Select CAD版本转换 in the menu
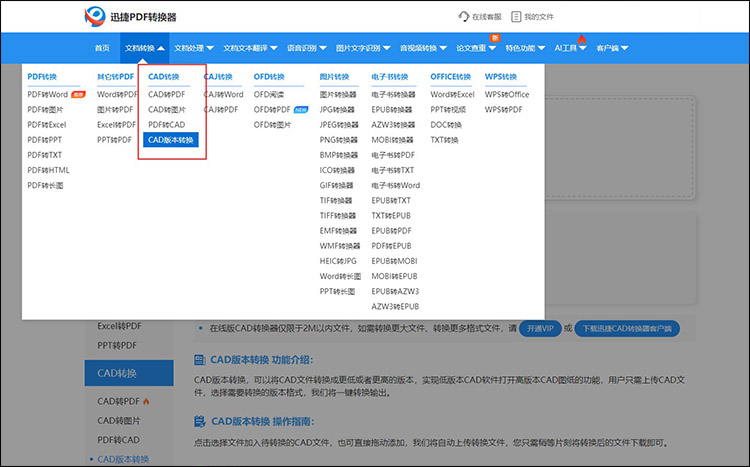This screenshot has height=467, width=750. tap(171, 140)
